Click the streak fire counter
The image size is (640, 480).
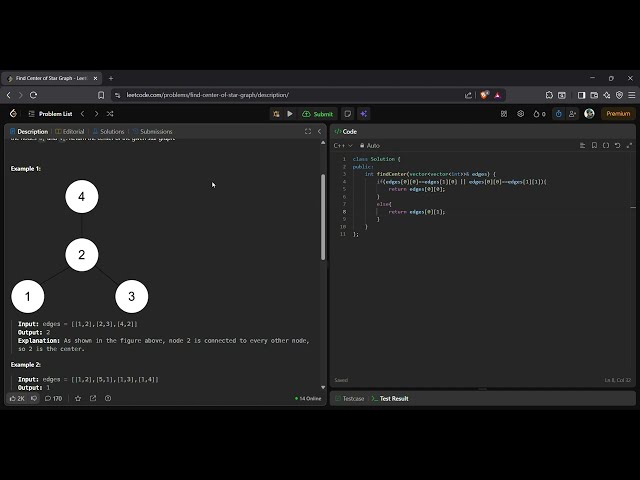(x=539, y=114)
